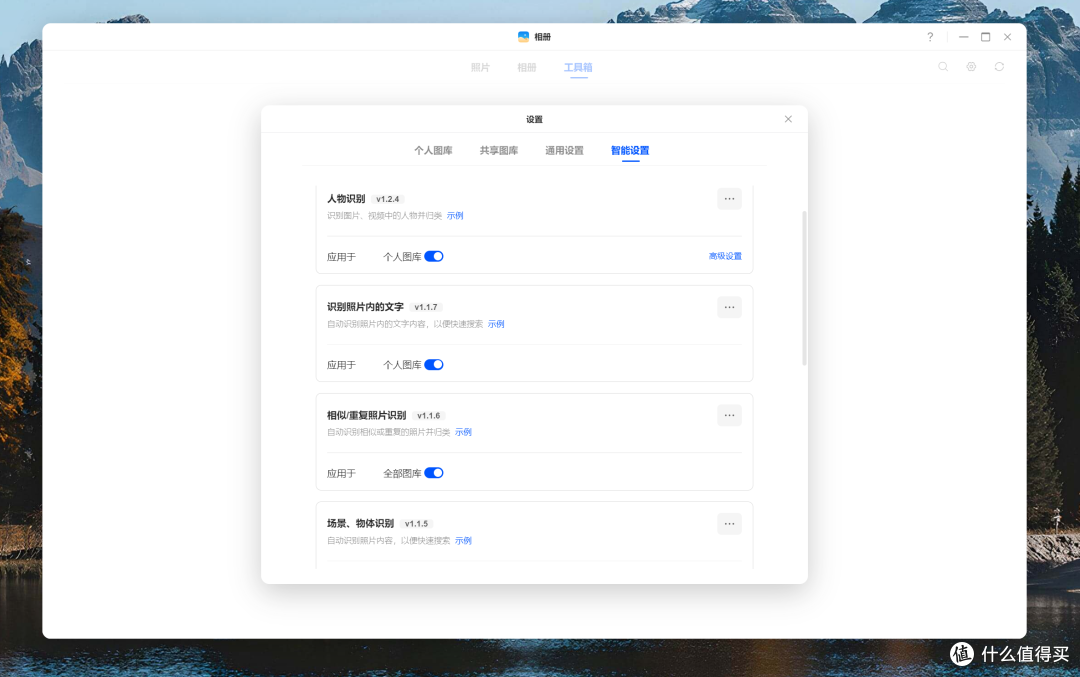View the 示例 link for 场景、物体识别

[x=464, y=541]
